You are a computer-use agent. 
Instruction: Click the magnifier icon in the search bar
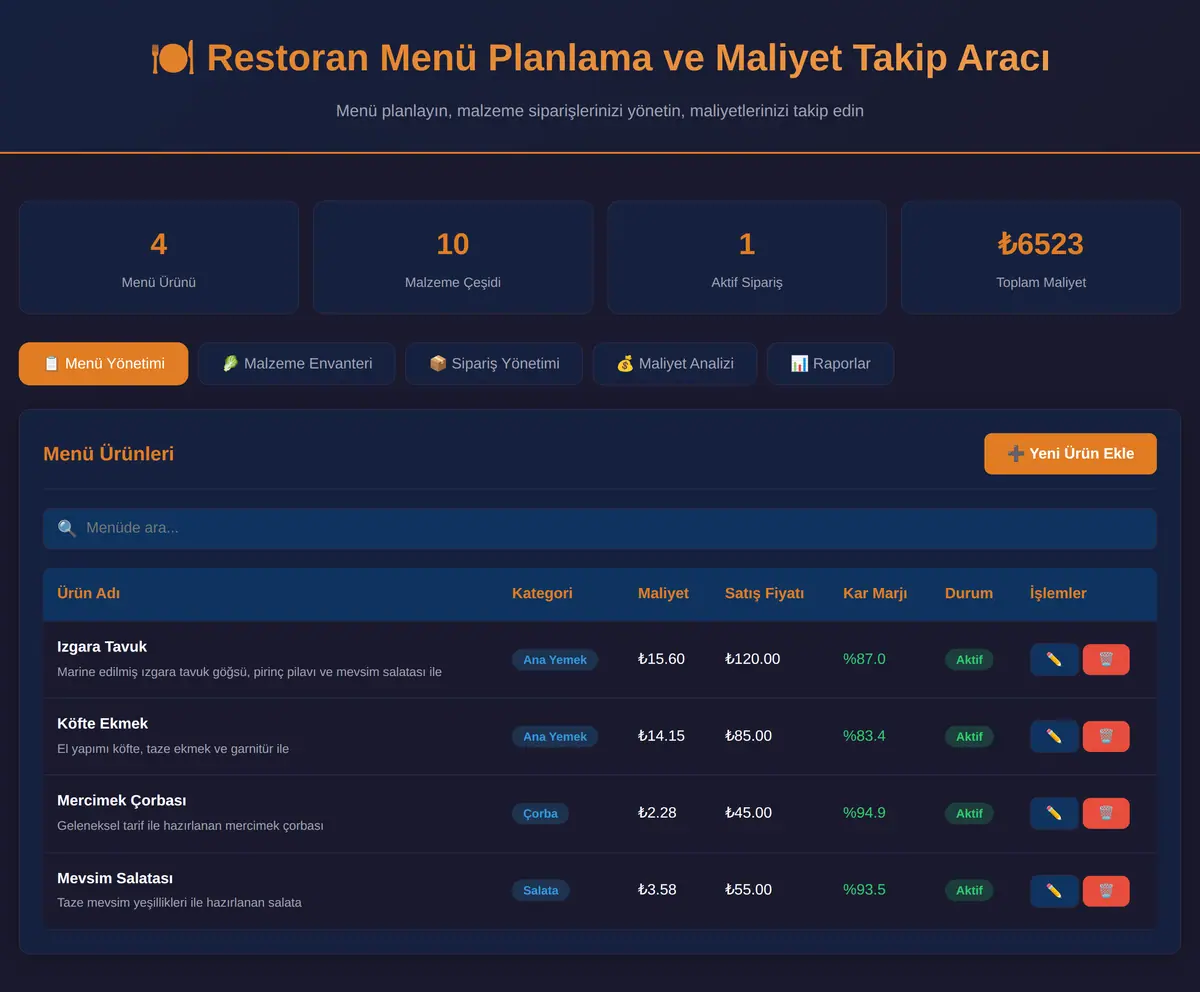tap(67, 528)
